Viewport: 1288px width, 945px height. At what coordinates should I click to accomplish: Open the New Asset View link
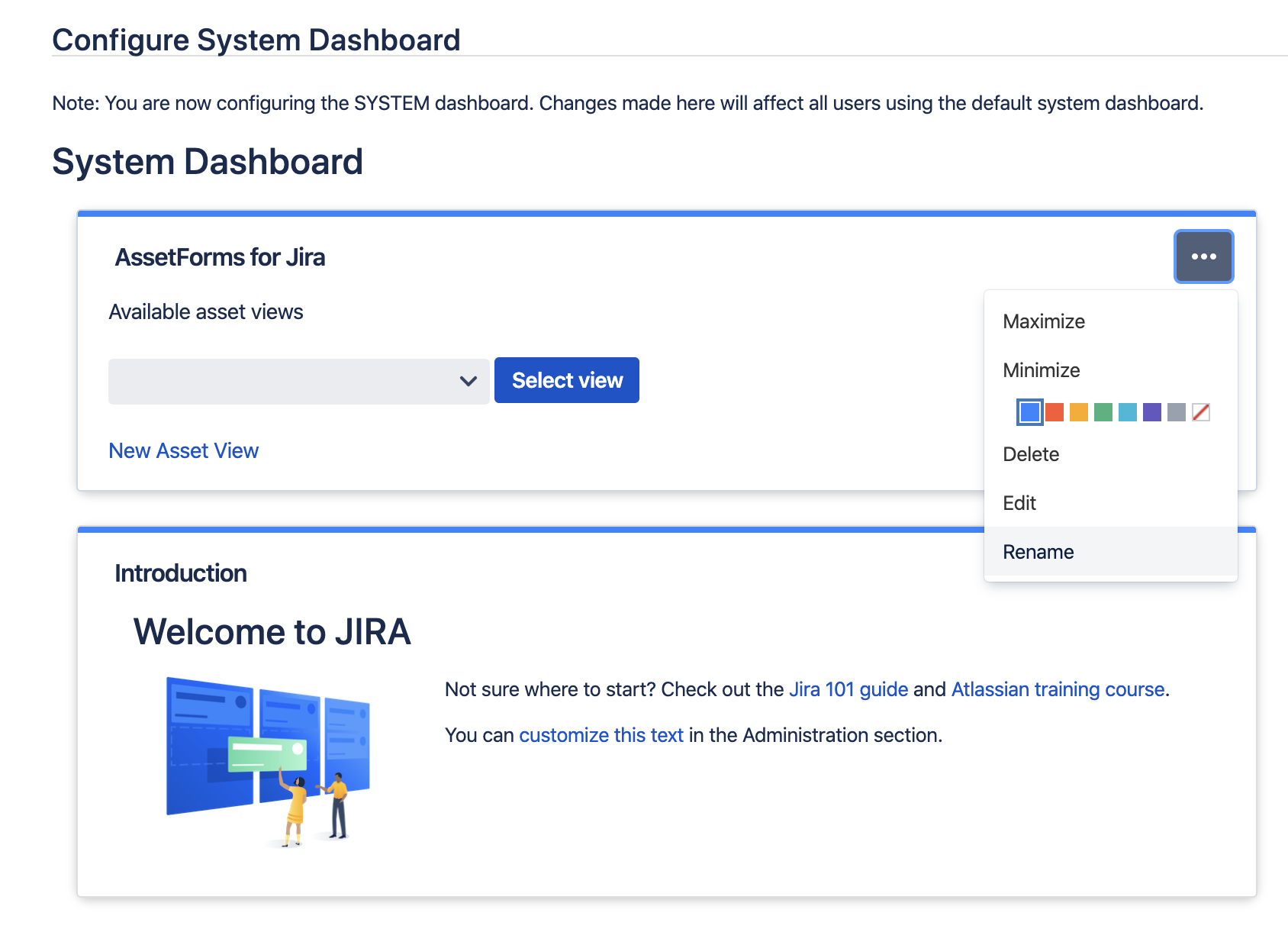pyautogui.click(x=184, y=451)
